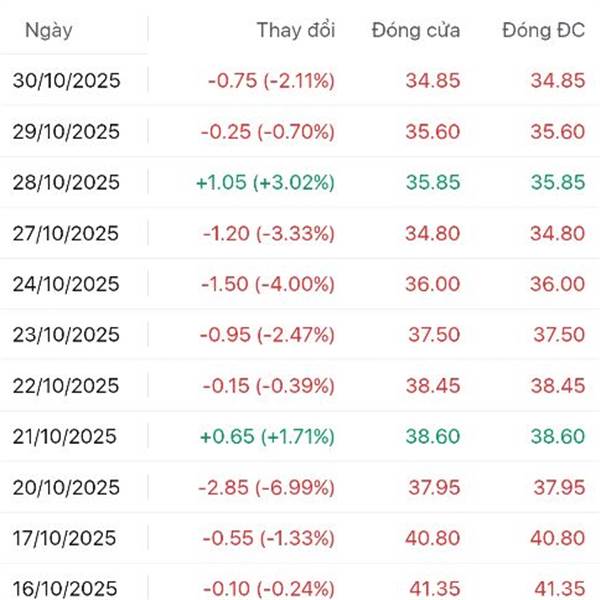600x600 pixels.
Task: Click date 16/10/2025
Action: coord(66,588)
